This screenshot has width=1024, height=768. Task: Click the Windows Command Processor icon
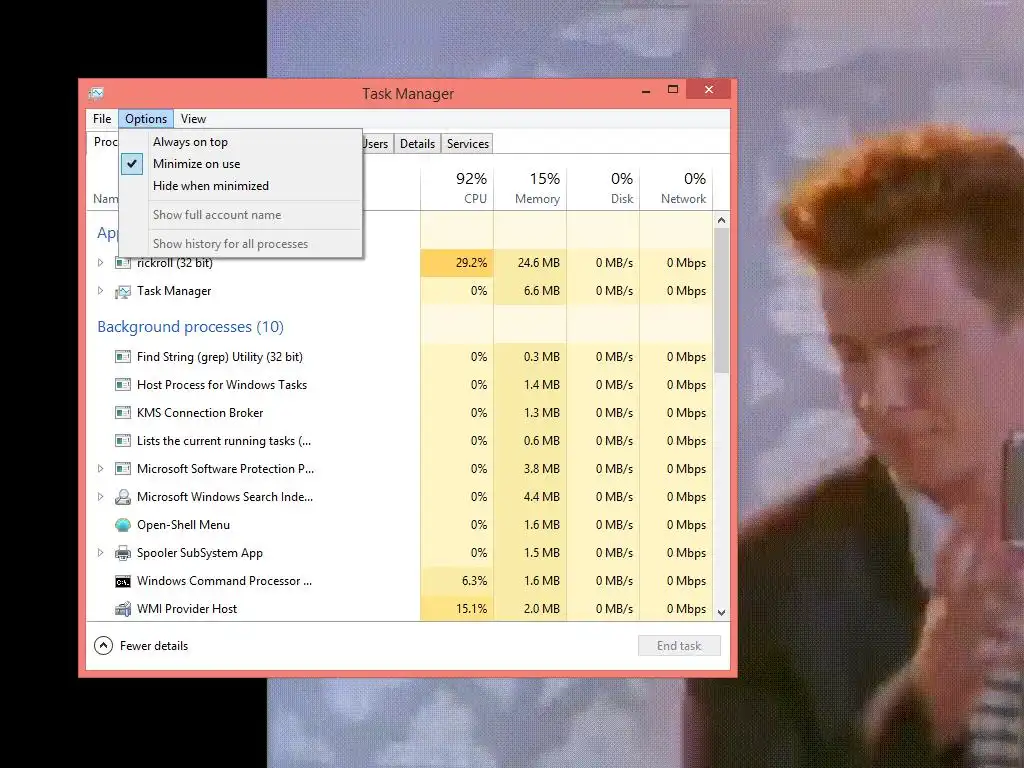(123, 581)
